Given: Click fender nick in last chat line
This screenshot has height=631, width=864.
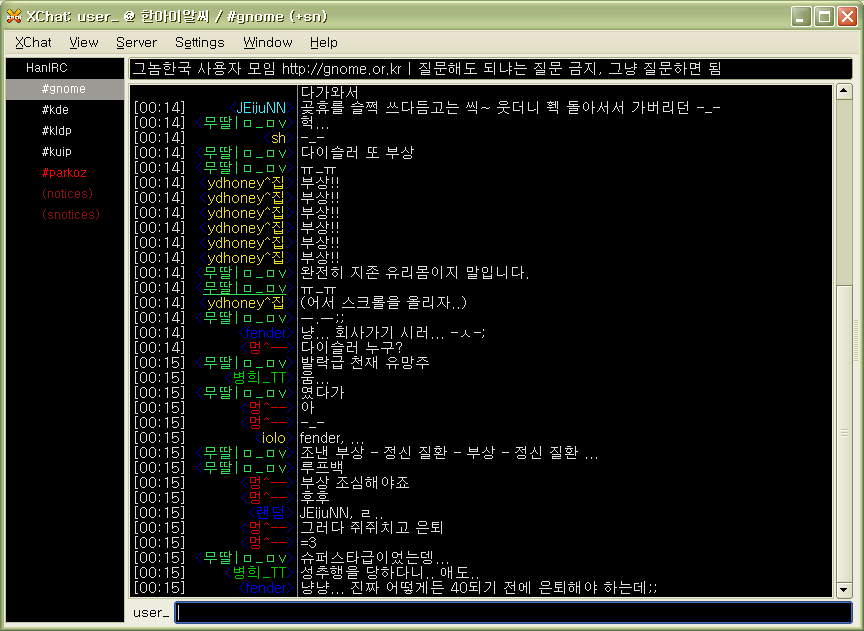Looking at the screenshot, I should pyautogui.click(x=266, y=588).
